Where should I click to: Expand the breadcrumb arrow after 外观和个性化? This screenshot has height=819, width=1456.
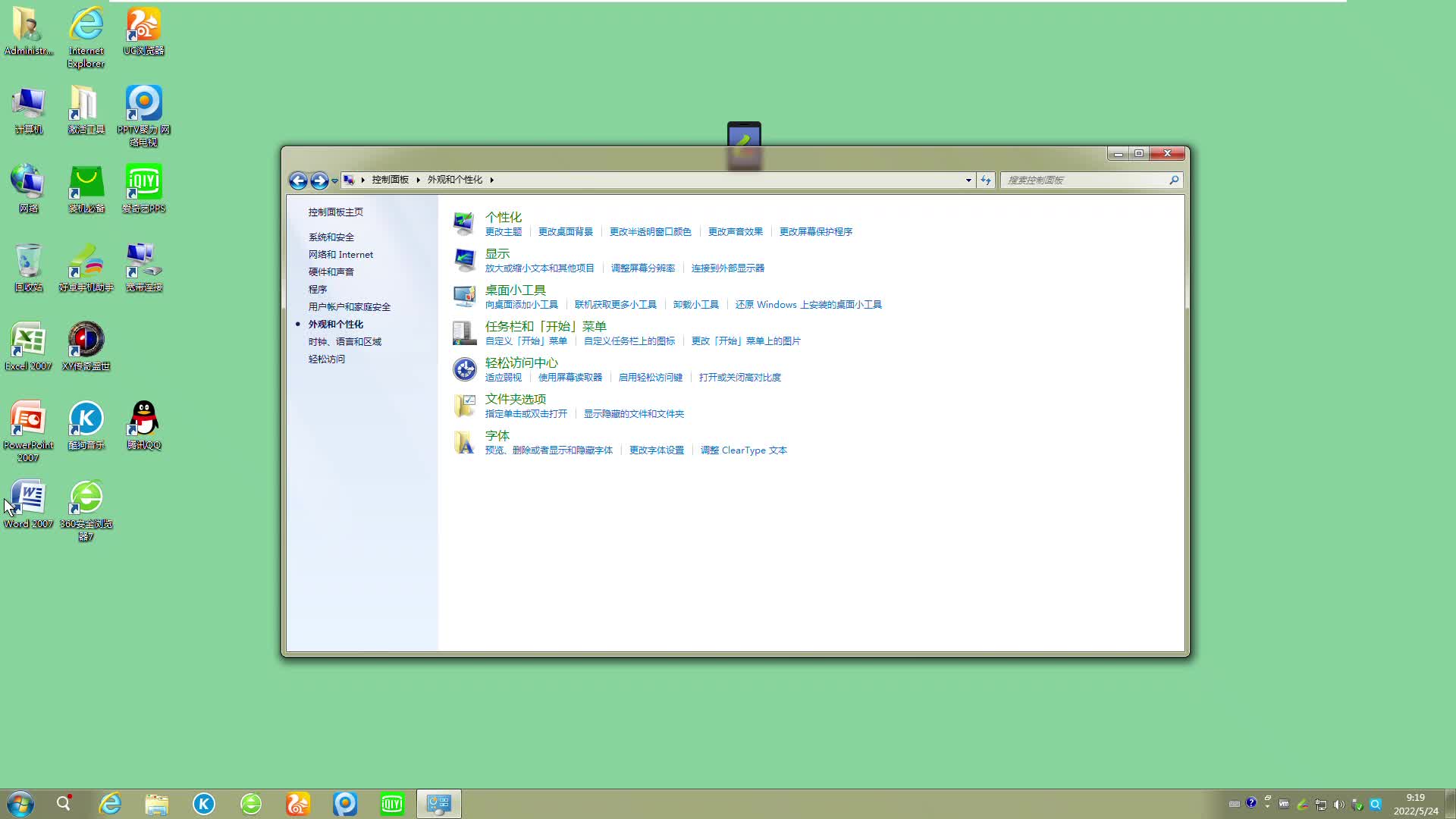coord(491,180)
